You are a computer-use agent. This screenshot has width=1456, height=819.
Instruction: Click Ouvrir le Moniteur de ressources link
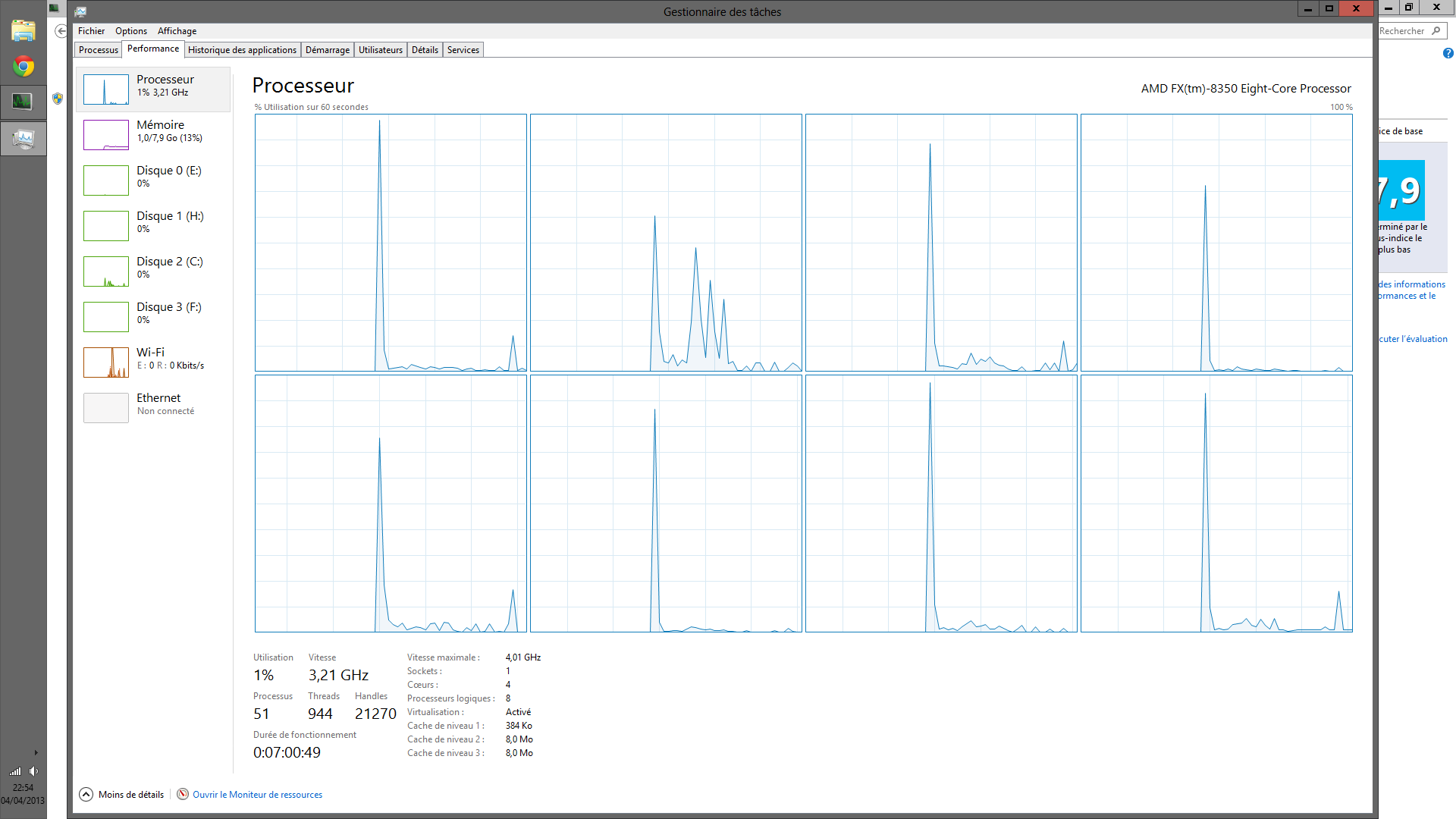pos(257,795)
